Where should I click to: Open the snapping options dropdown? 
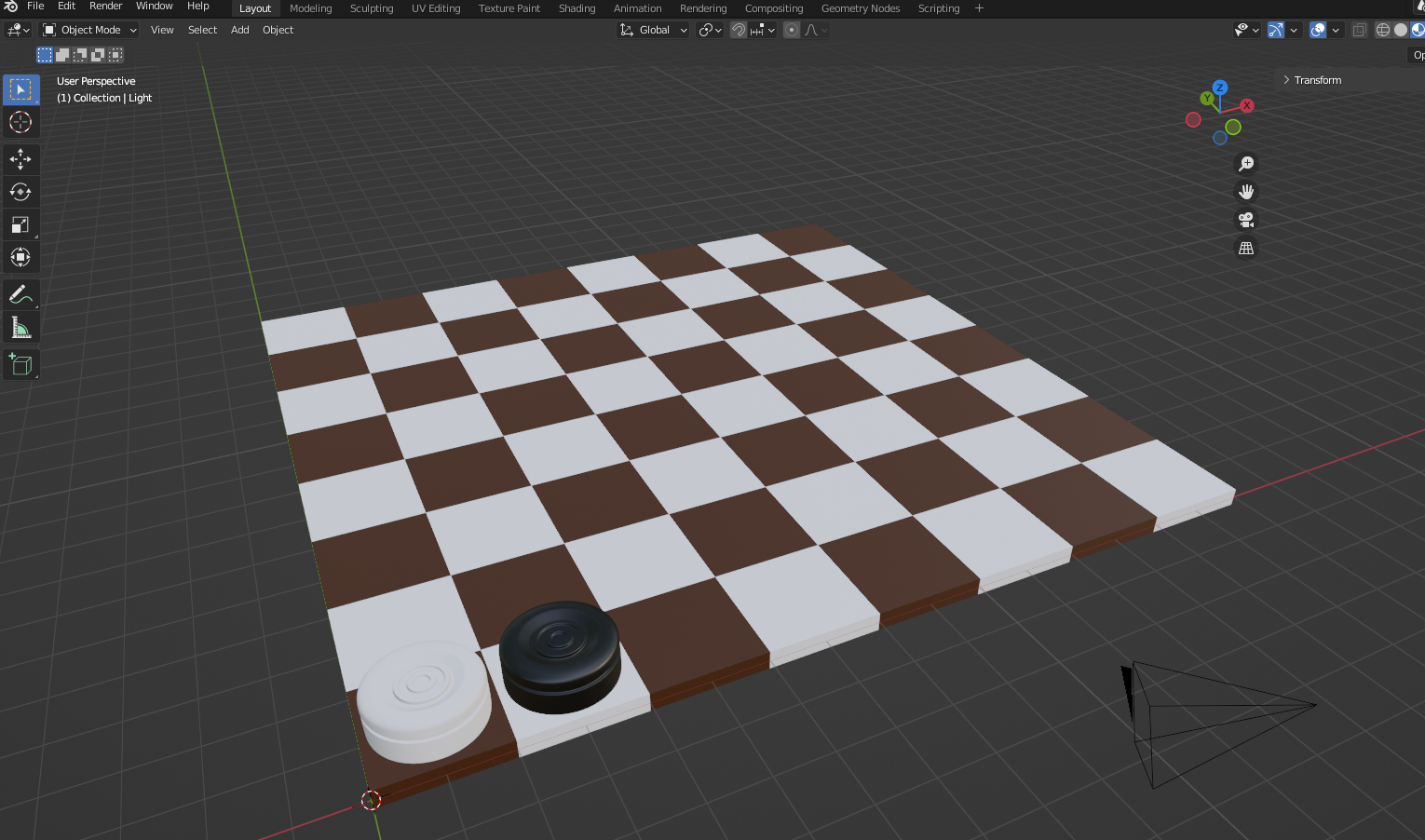[763, 30]
